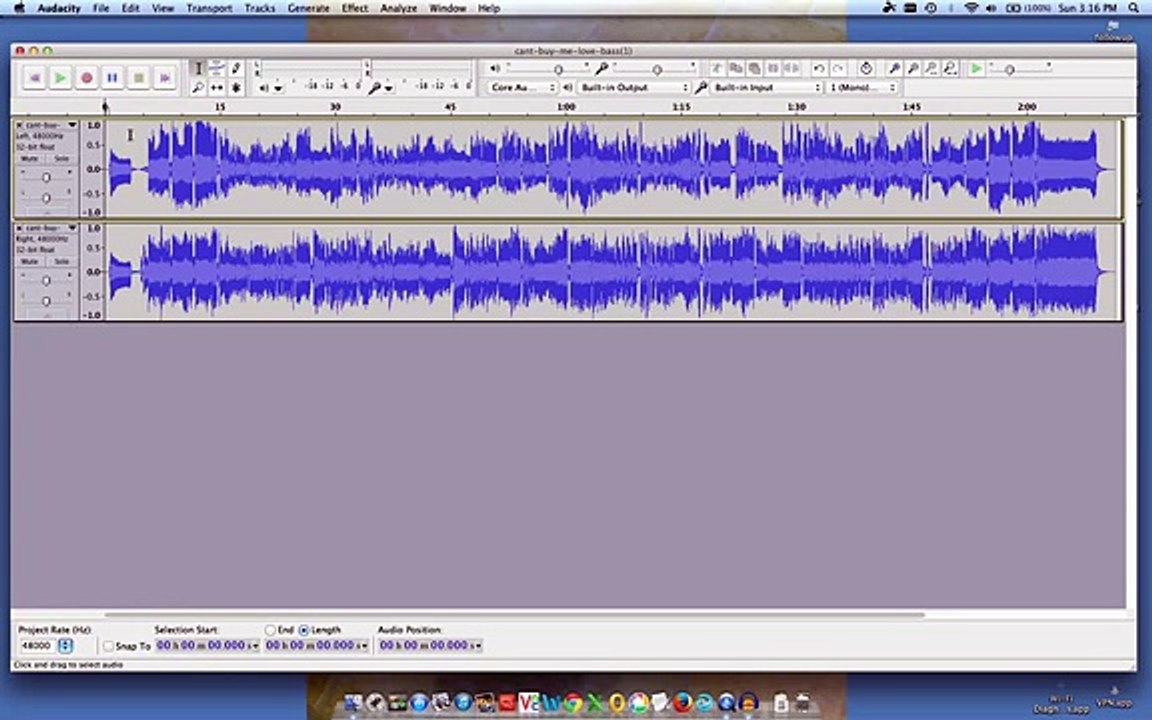Adjust the Left track gain slider

click(46, 177)
